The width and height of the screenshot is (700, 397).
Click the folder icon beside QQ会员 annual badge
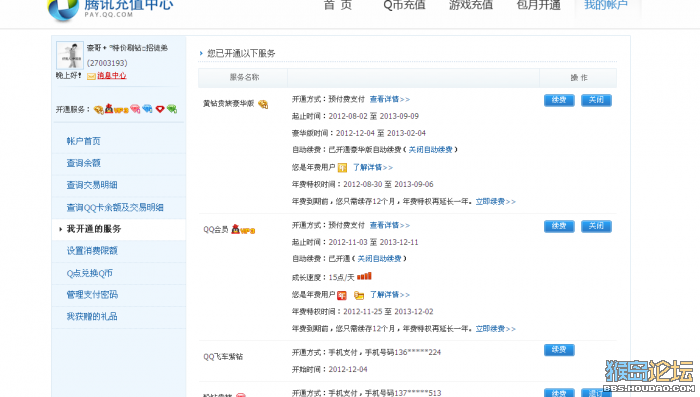pos(359,295)
